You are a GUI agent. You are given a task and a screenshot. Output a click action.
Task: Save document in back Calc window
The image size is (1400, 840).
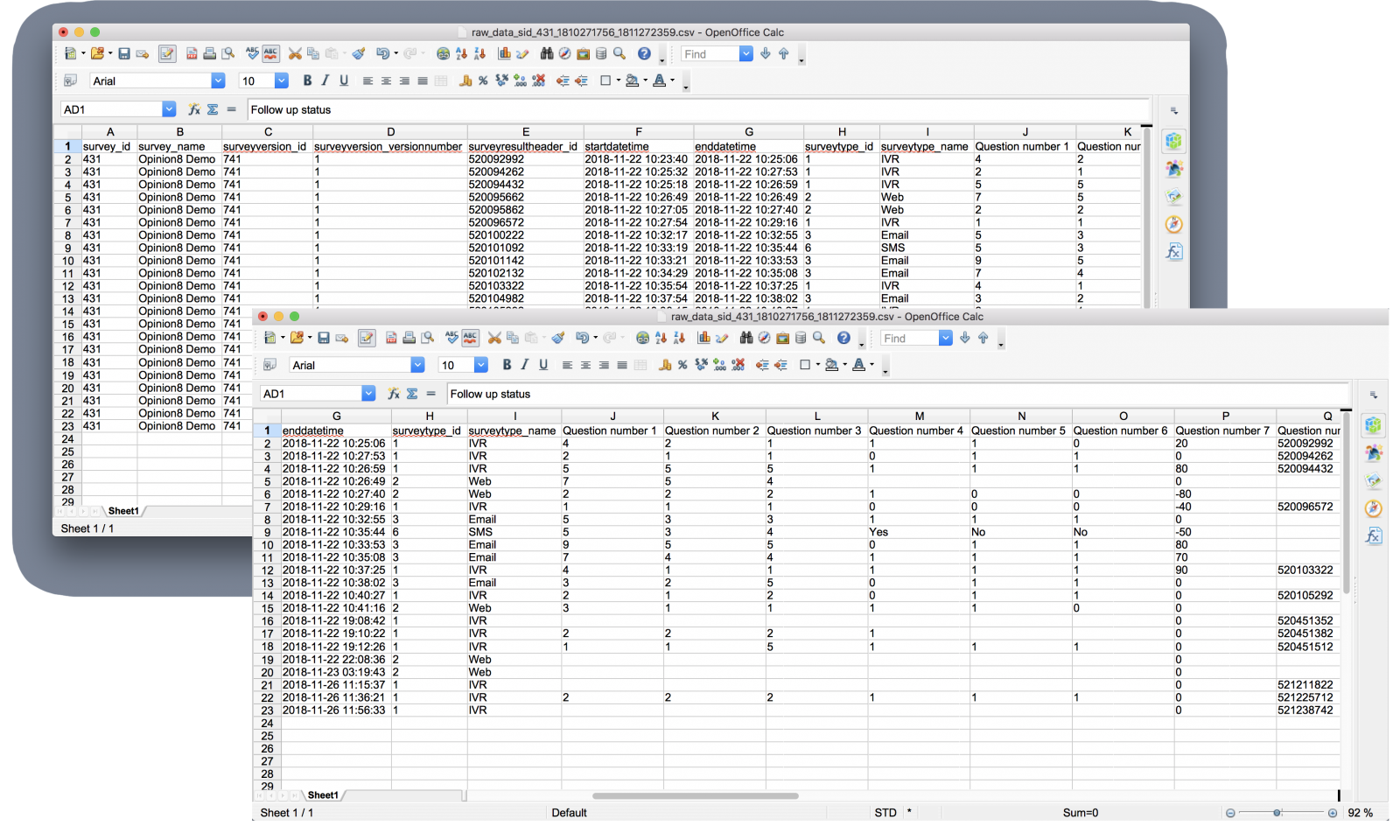coord(124,54)
